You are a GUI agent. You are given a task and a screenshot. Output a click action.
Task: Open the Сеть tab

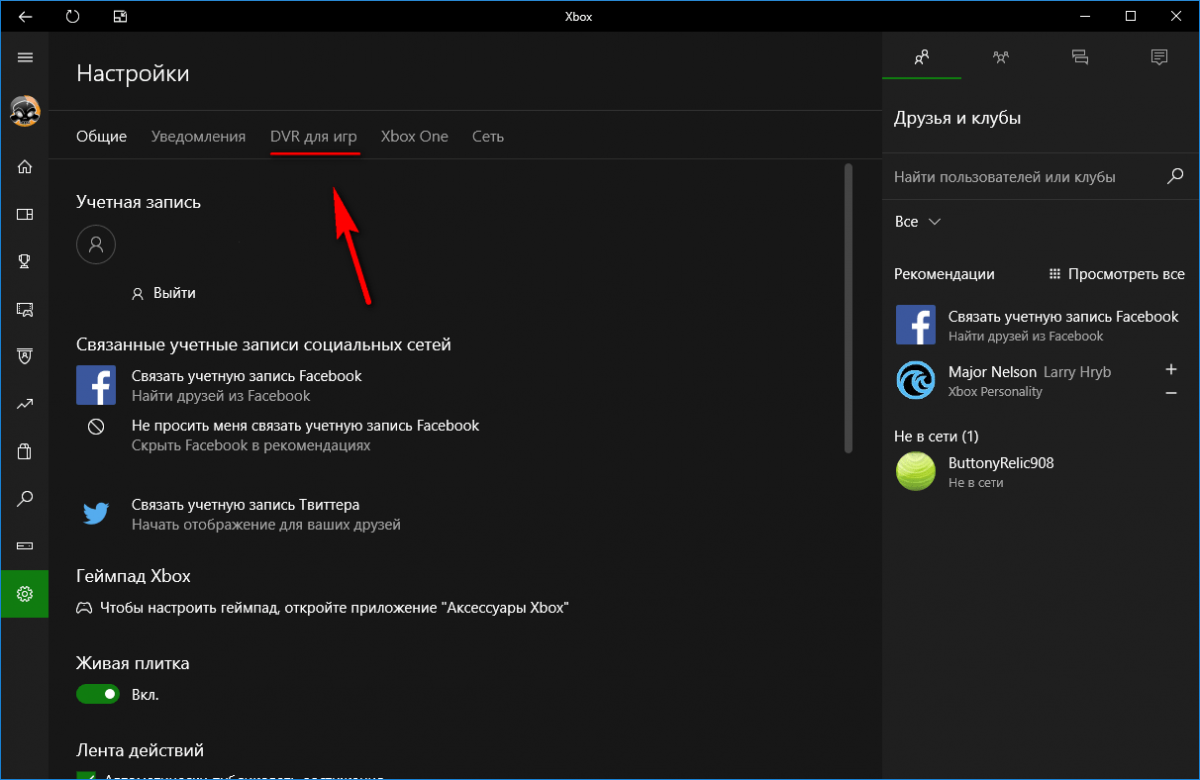coord(488,136)
